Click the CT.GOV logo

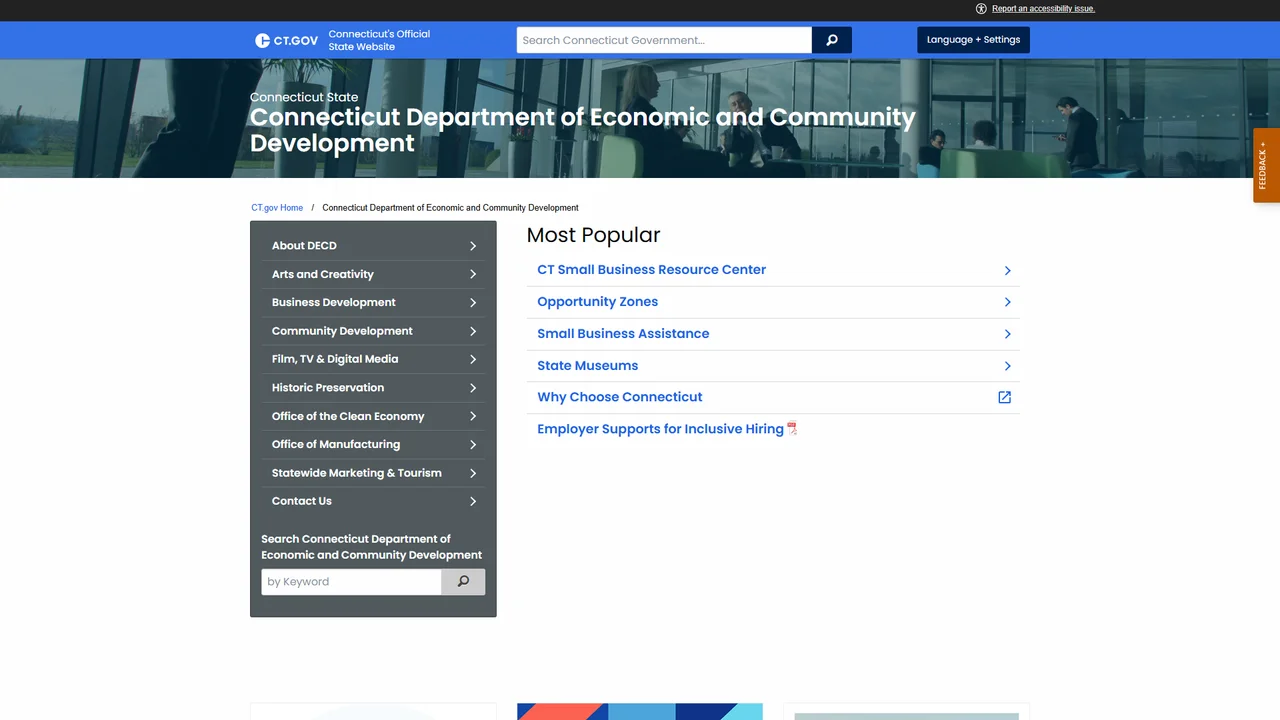pos(287,40)
